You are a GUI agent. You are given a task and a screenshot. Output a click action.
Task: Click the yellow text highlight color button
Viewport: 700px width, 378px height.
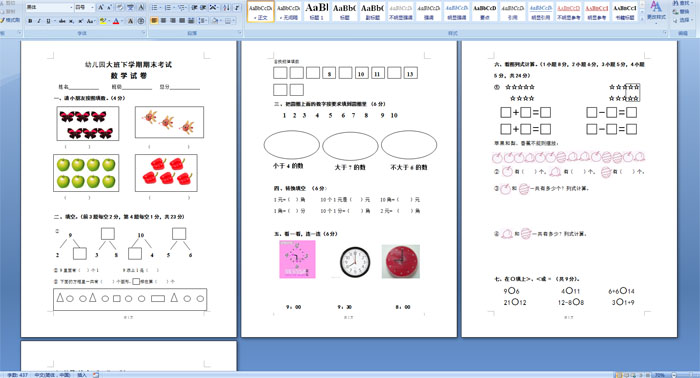pyautogui.click(x=103, y=21)
